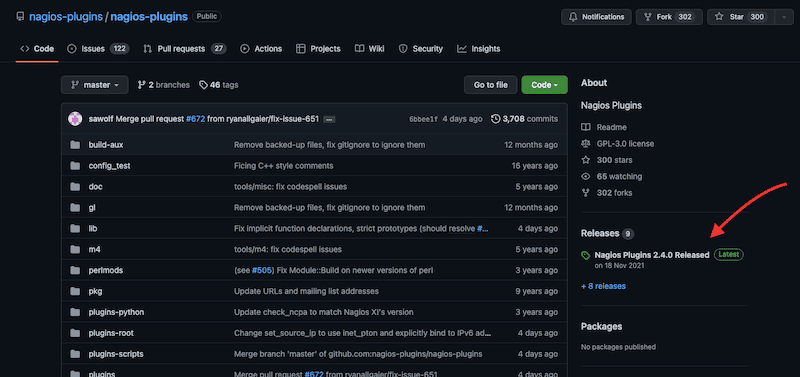The height and width of the screenshot is (377, 800).
Task: Click the folder icon beside pkg
Action: pos(75,291)
